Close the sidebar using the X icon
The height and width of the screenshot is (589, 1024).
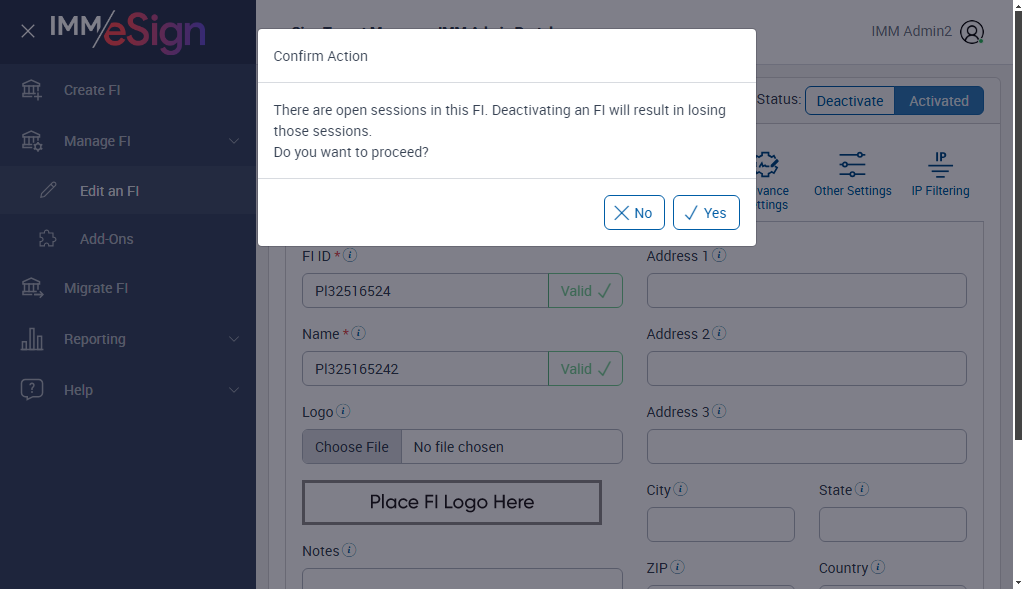tap(28, 31)
